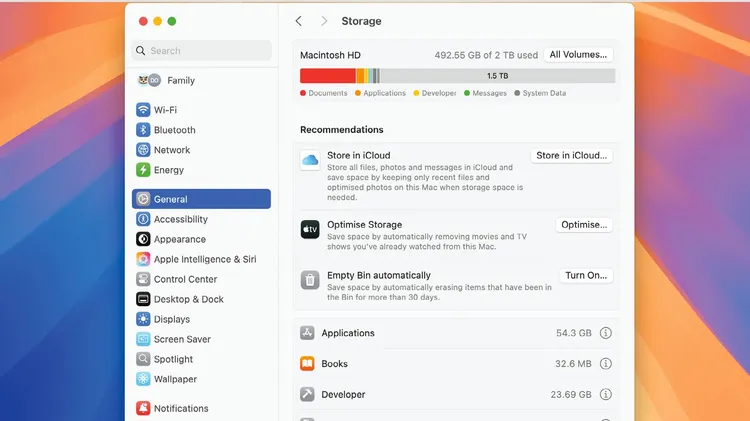Click the Optimise storage button
This screenshot has height=421, width=750.
(584, 225)
